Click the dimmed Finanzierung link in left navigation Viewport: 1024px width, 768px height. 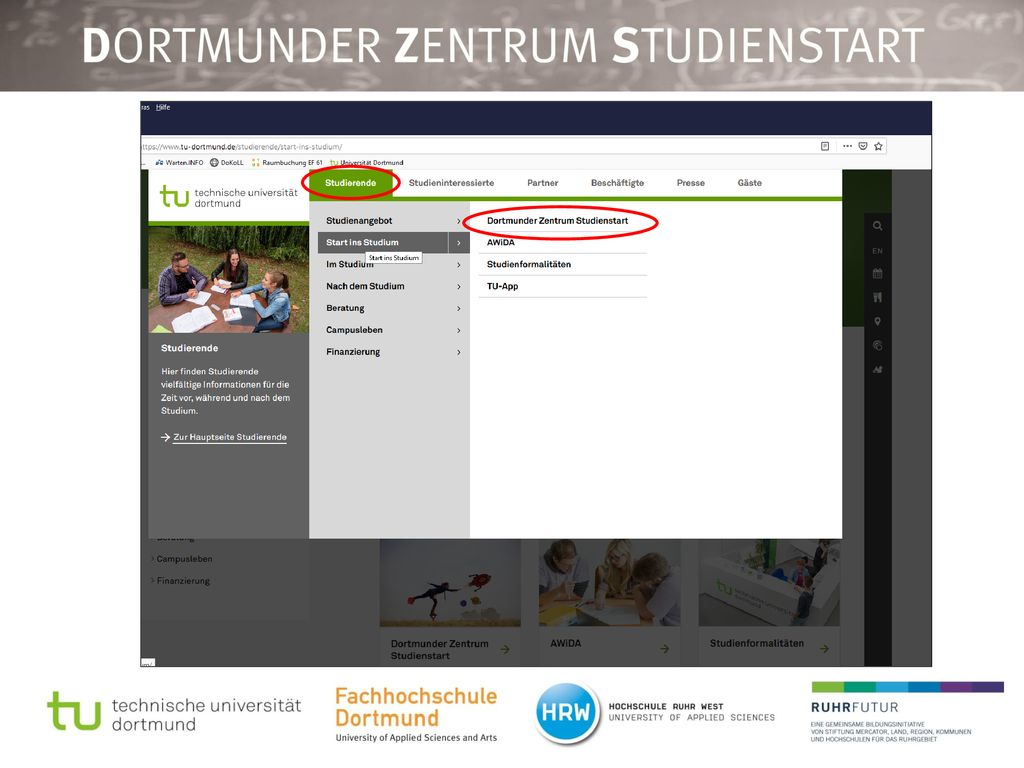tap(183, 581)
